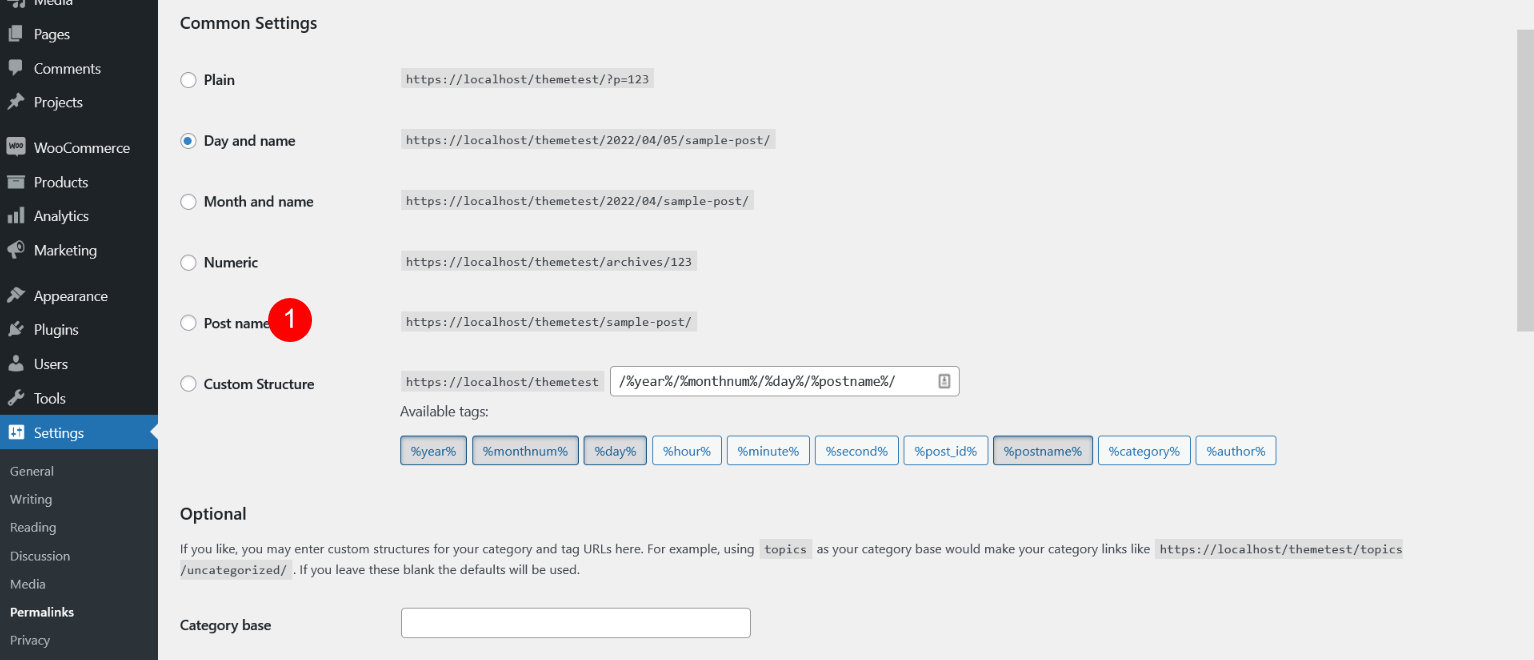Click the WooCommerce logo icon
This screenshot has width=1534, height=660.
pos(15,147)
